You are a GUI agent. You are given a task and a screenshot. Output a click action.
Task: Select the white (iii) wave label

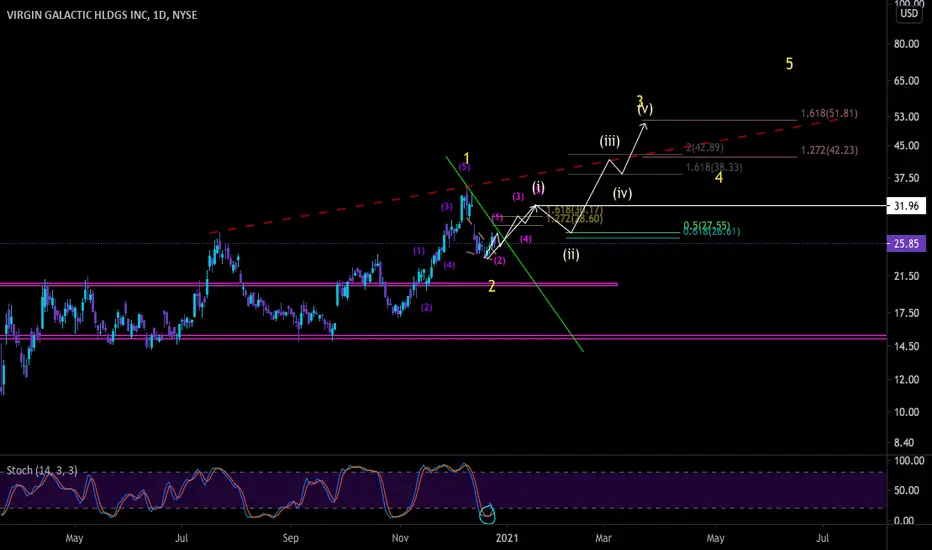(609, 141)
